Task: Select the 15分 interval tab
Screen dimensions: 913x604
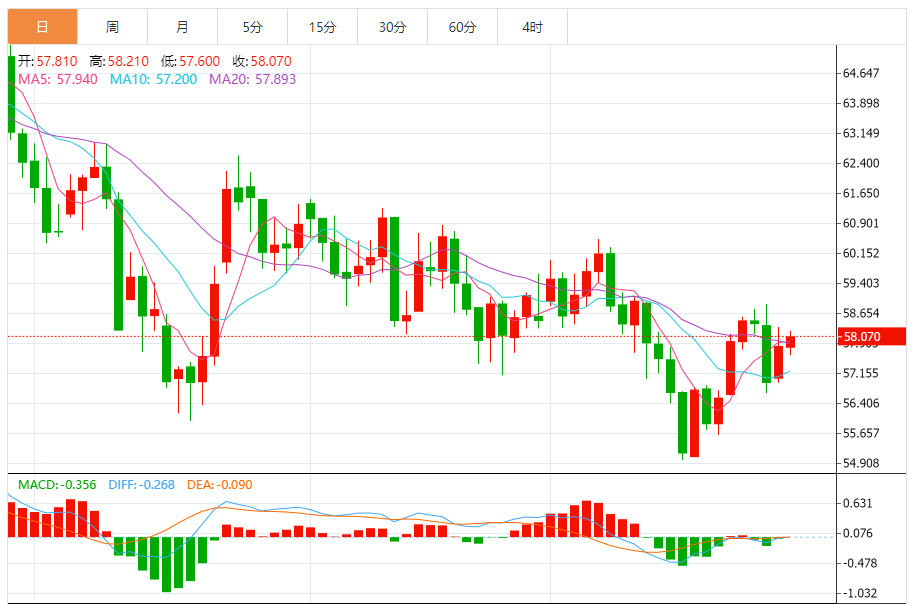Action: point(322,27)
